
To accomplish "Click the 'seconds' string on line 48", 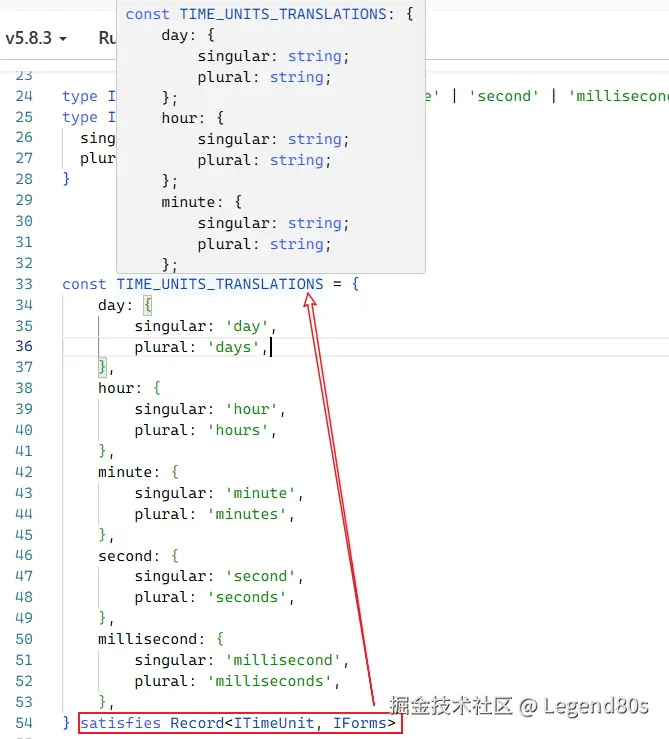I will coord(247,598).
